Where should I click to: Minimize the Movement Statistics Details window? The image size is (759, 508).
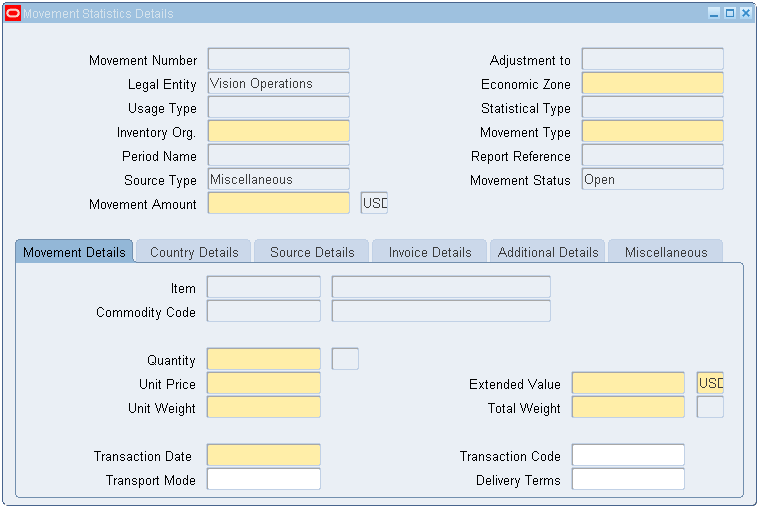(714, 14)
